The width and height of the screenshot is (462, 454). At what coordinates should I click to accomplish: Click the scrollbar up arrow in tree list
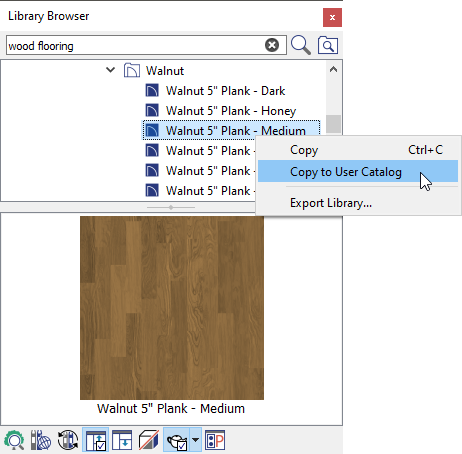[333, 69]
